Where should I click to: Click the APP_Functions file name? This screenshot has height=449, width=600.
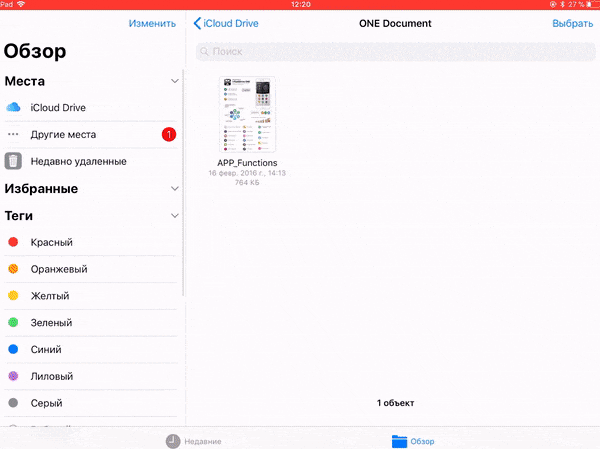[x=247, y=163]
